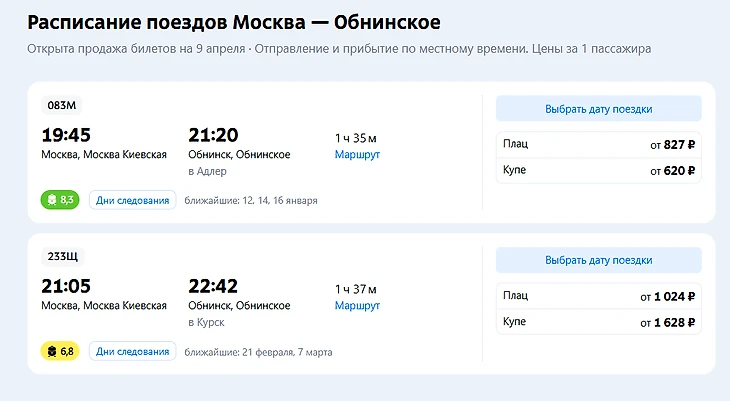Click the в Адлер destination text
This screenshot has width=730, height=401.
pyautogui.click(x=207, y=171)
